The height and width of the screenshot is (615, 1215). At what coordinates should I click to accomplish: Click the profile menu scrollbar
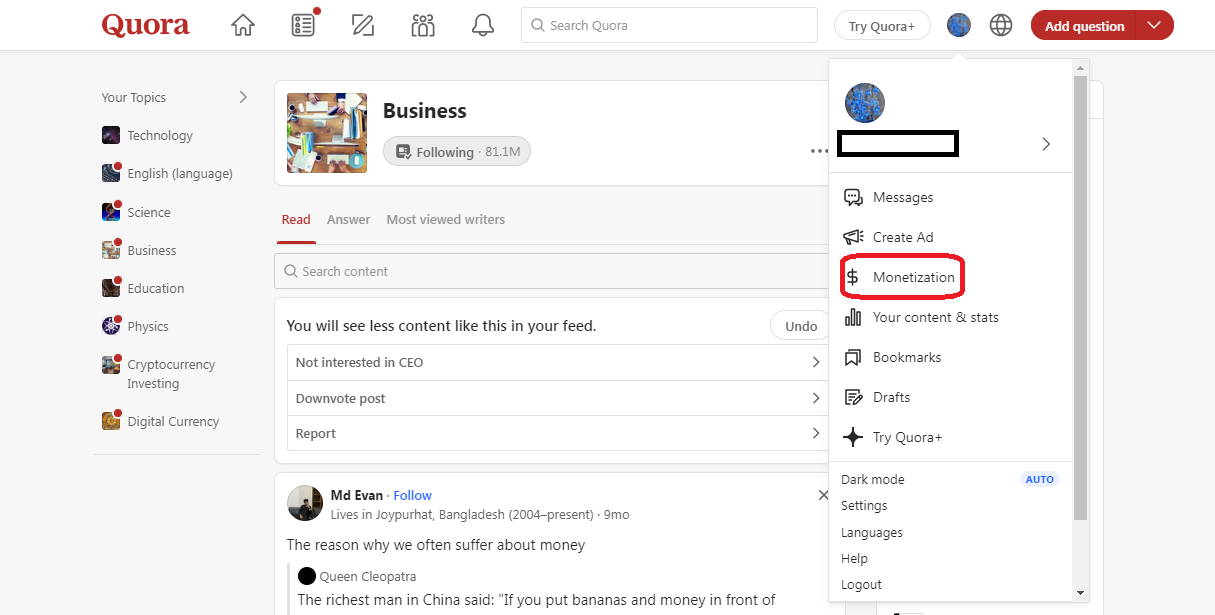click(1080, 300)
